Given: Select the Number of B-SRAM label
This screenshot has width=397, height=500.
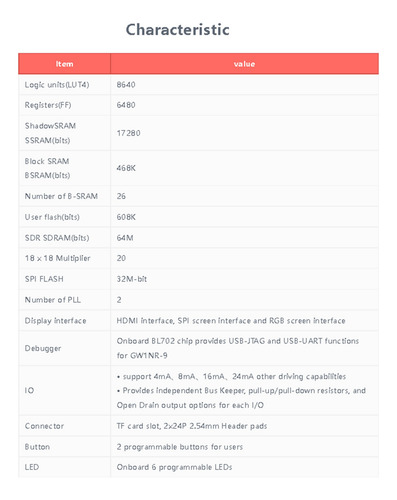Looking at the screenshot, I should coord(61,196).
